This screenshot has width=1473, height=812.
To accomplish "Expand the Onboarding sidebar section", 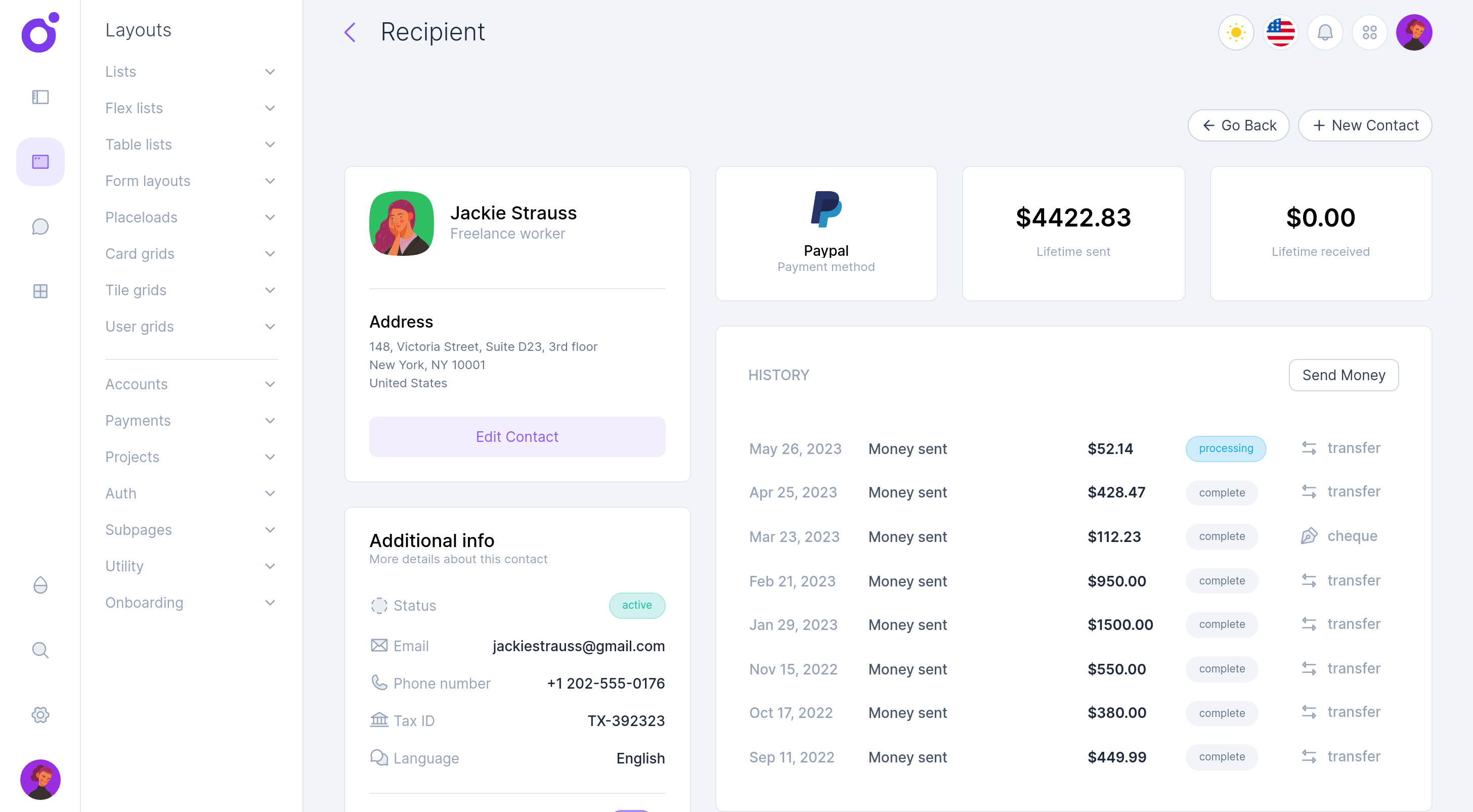I will 190,603.
